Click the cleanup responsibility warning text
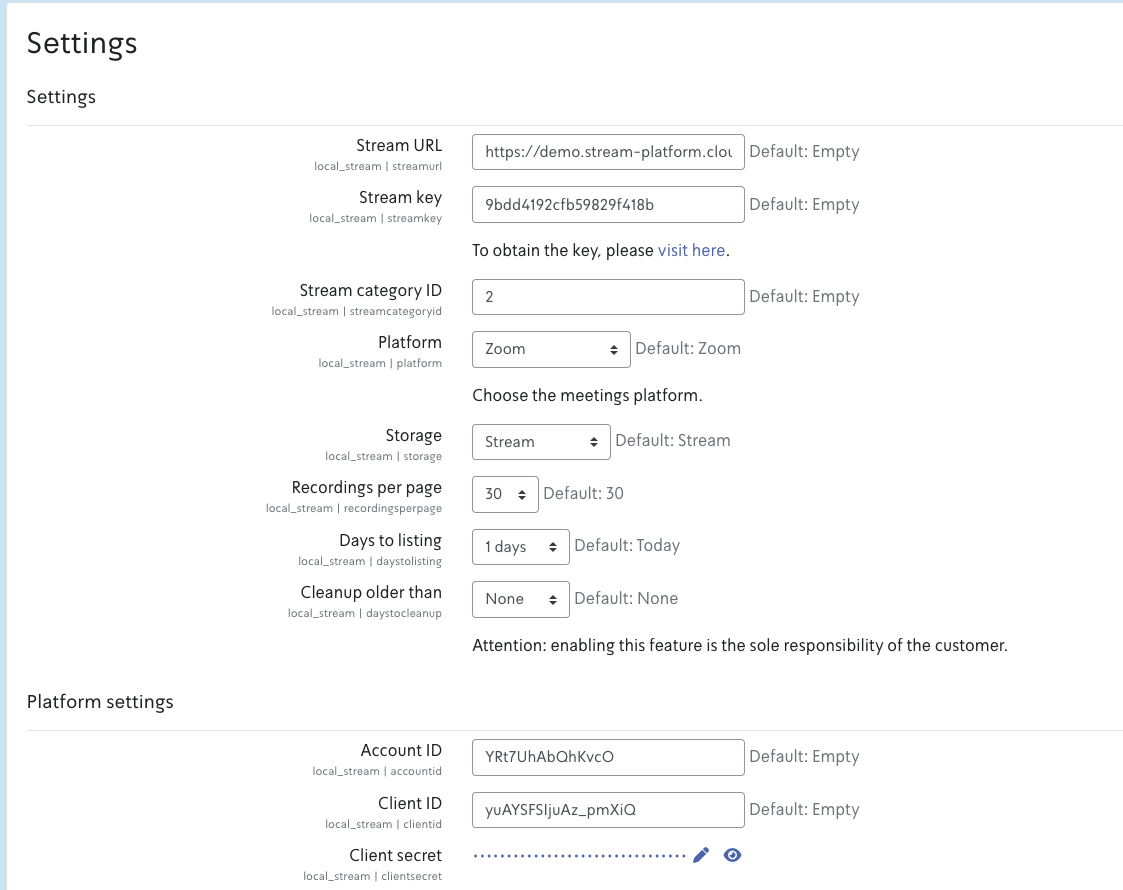Screen dimensions: 1123x890 point(739,645)
